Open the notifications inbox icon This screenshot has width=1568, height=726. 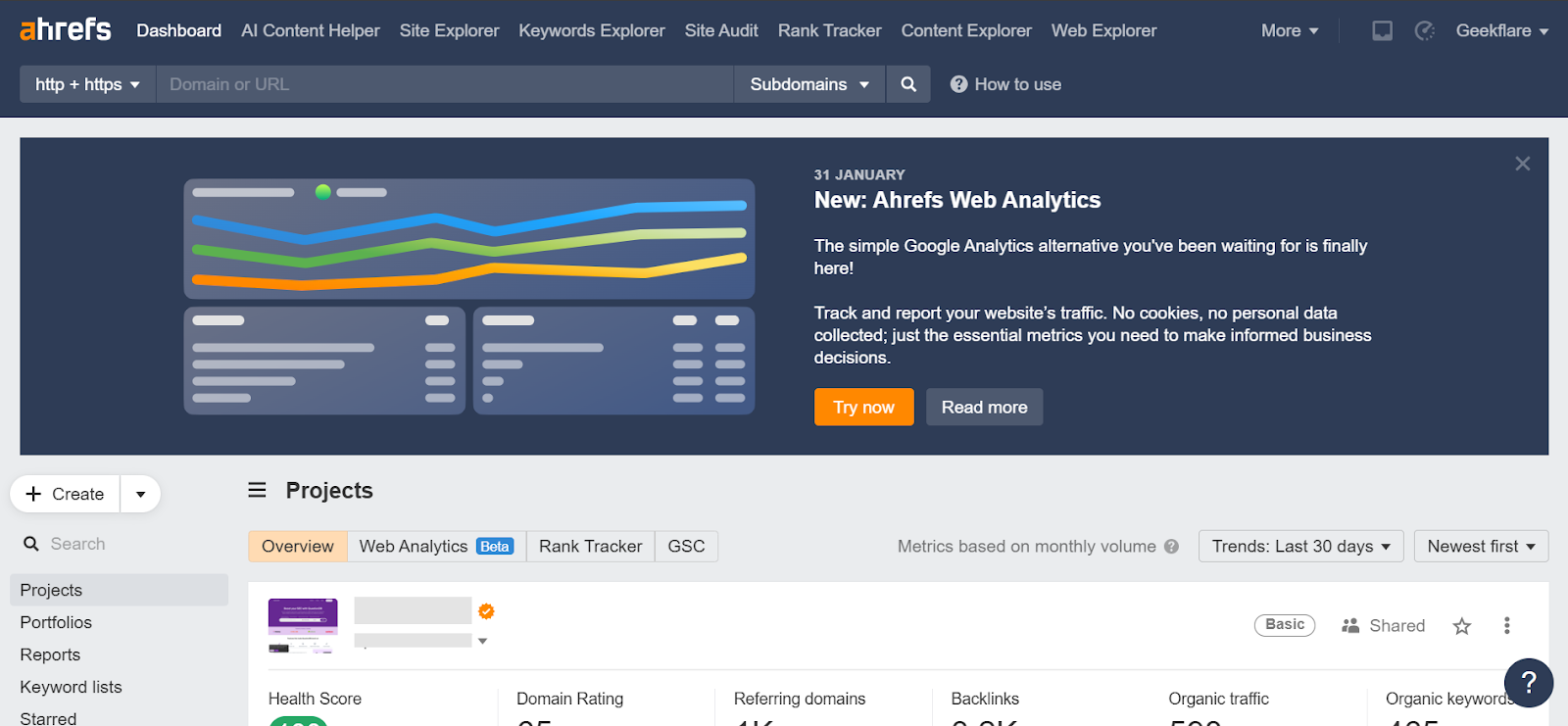[1382, 30]
